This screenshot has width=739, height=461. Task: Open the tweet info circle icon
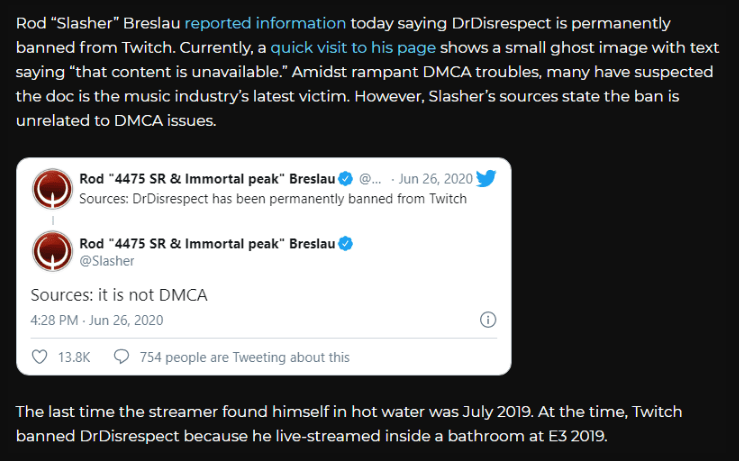(x=488, y=320)
